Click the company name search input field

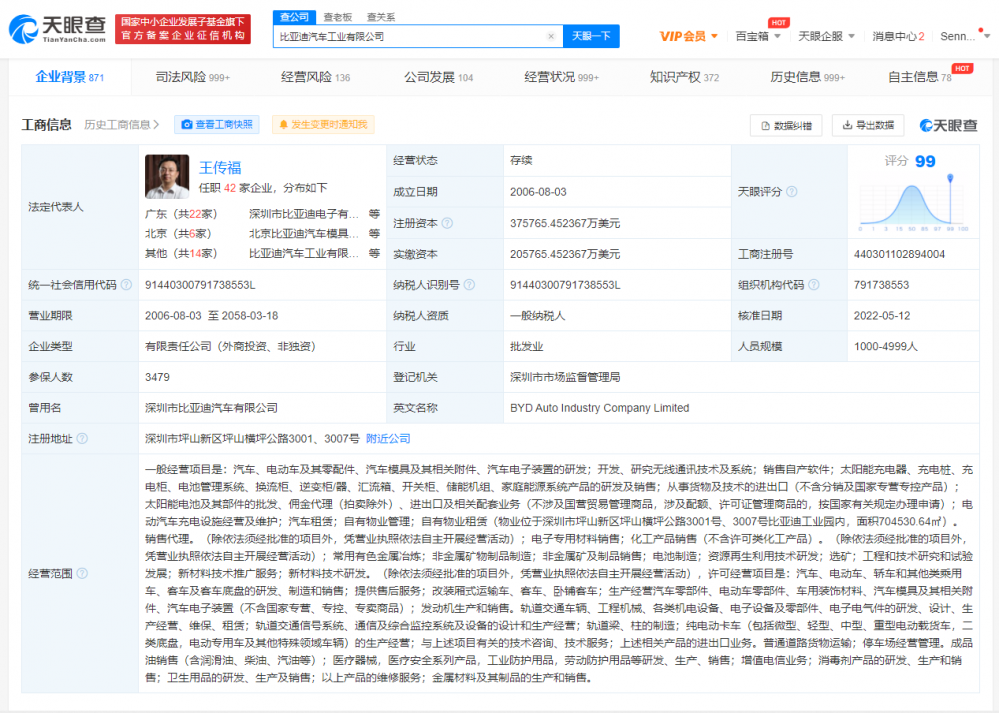[410, 36]
